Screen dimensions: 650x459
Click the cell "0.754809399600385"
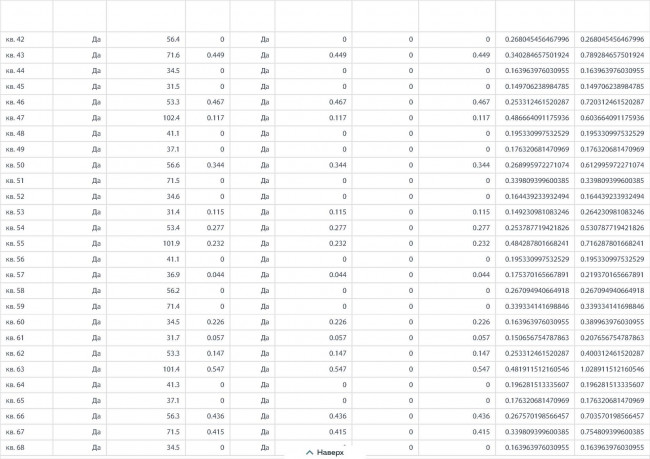click(x=612, y=432)
